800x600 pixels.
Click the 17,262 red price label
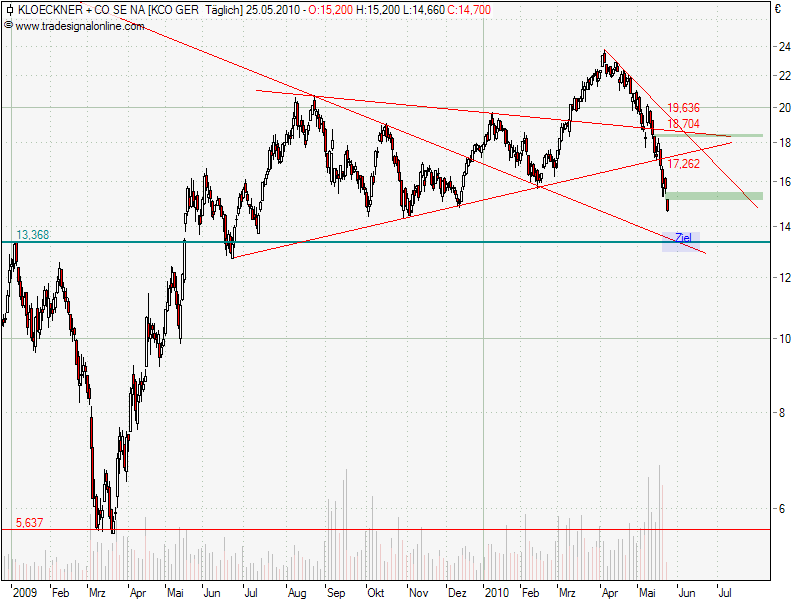(x=683, y=163)
